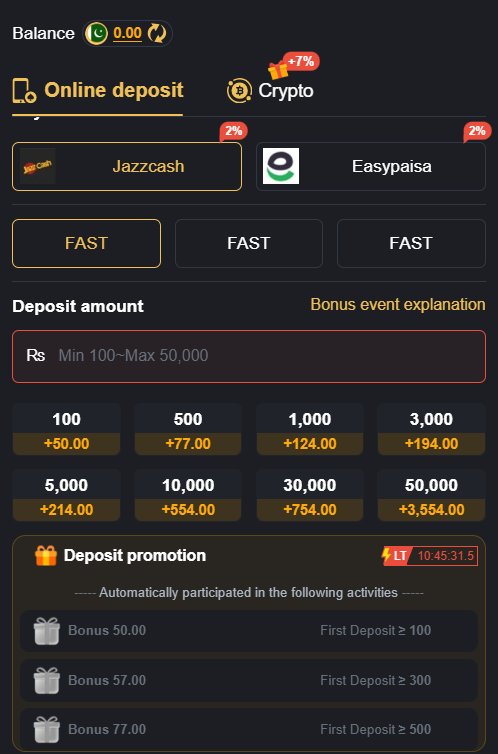498x754 pixels.
Task: Select Jazzcash payment method
Action: coord(127,166)
